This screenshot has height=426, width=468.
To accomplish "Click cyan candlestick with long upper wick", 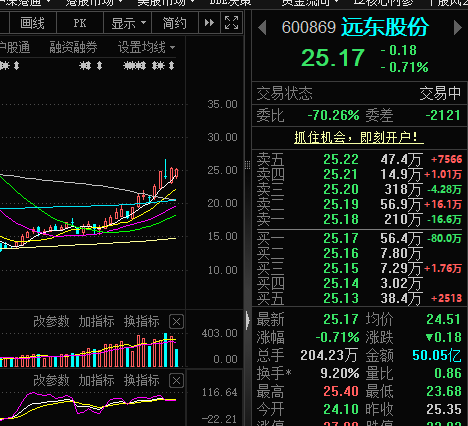I will (x=165, y=169).
